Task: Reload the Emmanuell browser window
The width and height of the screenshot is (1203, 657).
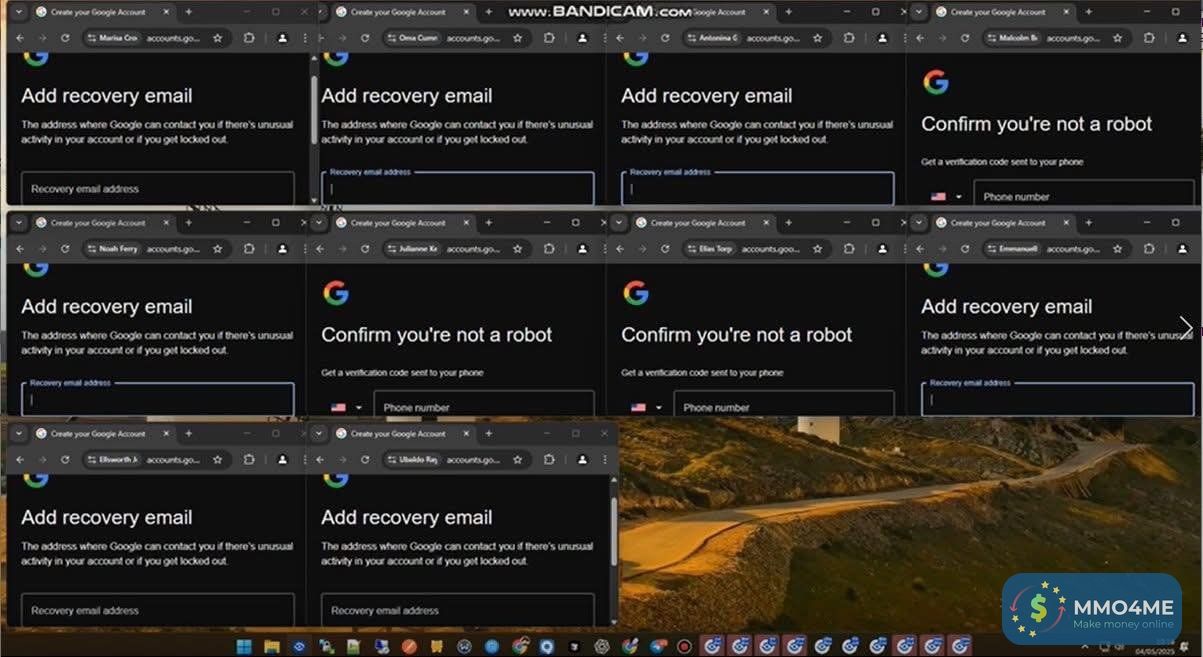Action: click(x=965, y=249)
